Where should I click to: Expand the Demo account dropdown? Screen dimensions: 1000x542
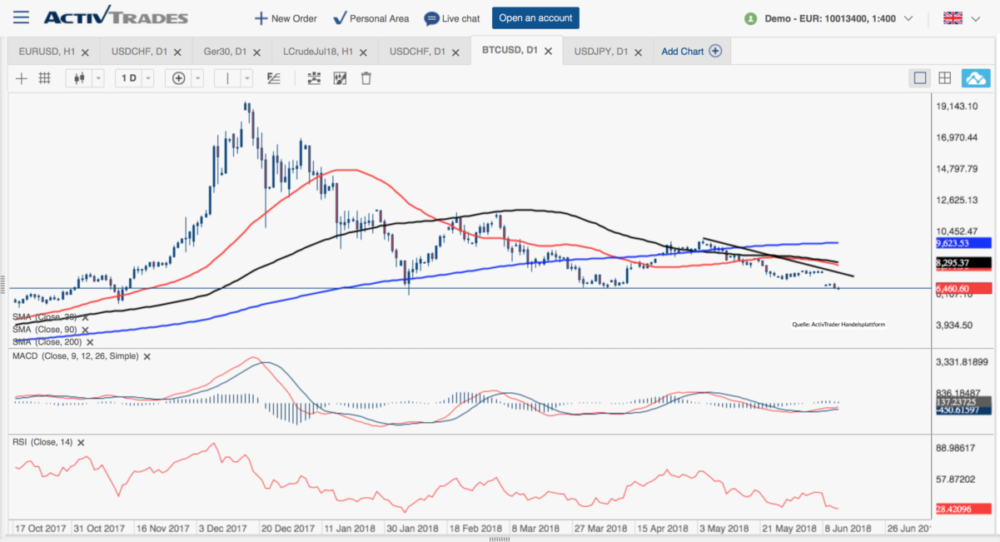[908, 18]
